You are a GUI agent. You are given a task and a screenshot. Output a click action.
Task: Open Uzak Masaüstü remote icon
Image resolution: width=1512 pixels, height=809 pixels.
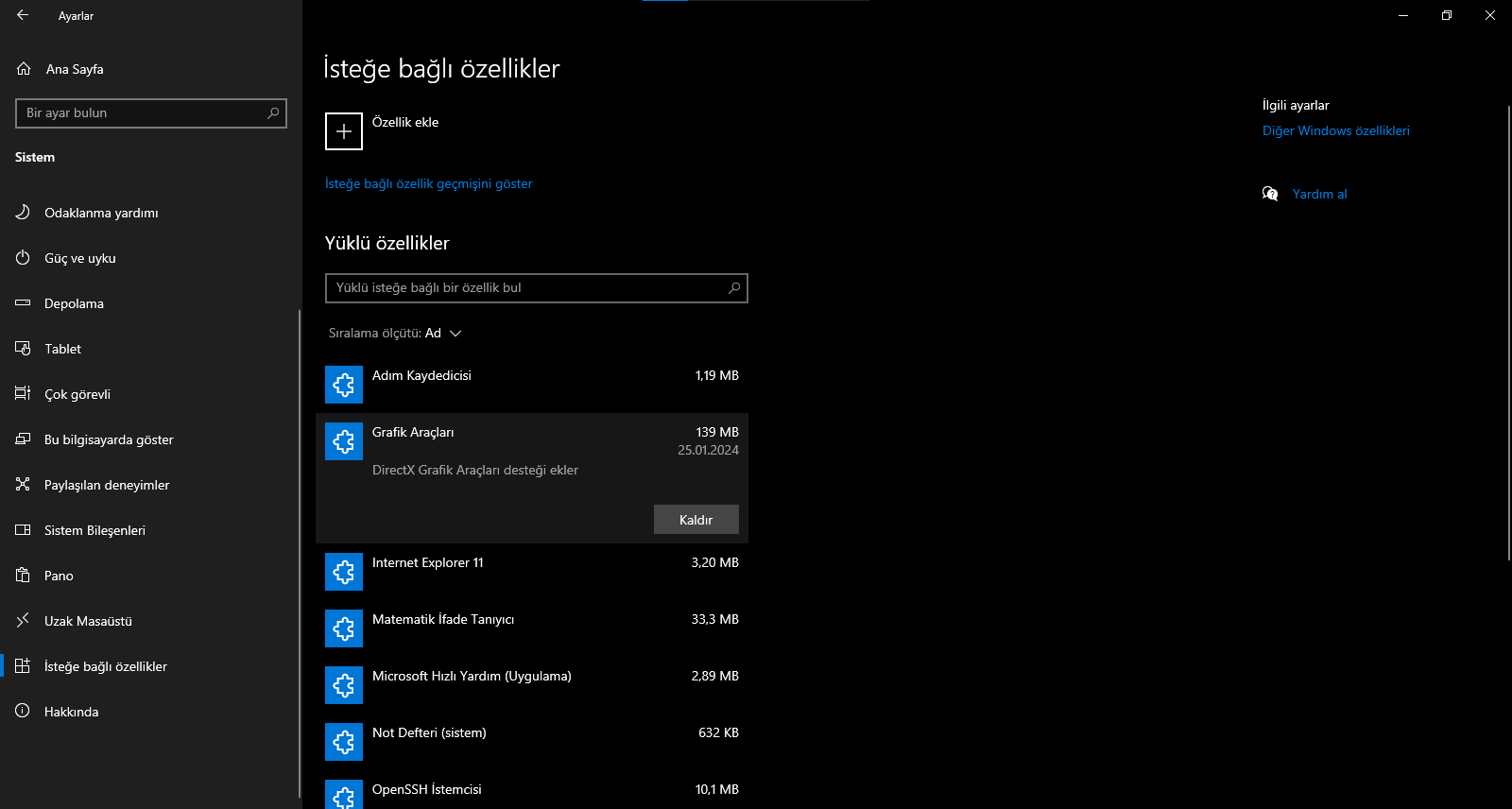pyautogui.click(x=23, y=620)
